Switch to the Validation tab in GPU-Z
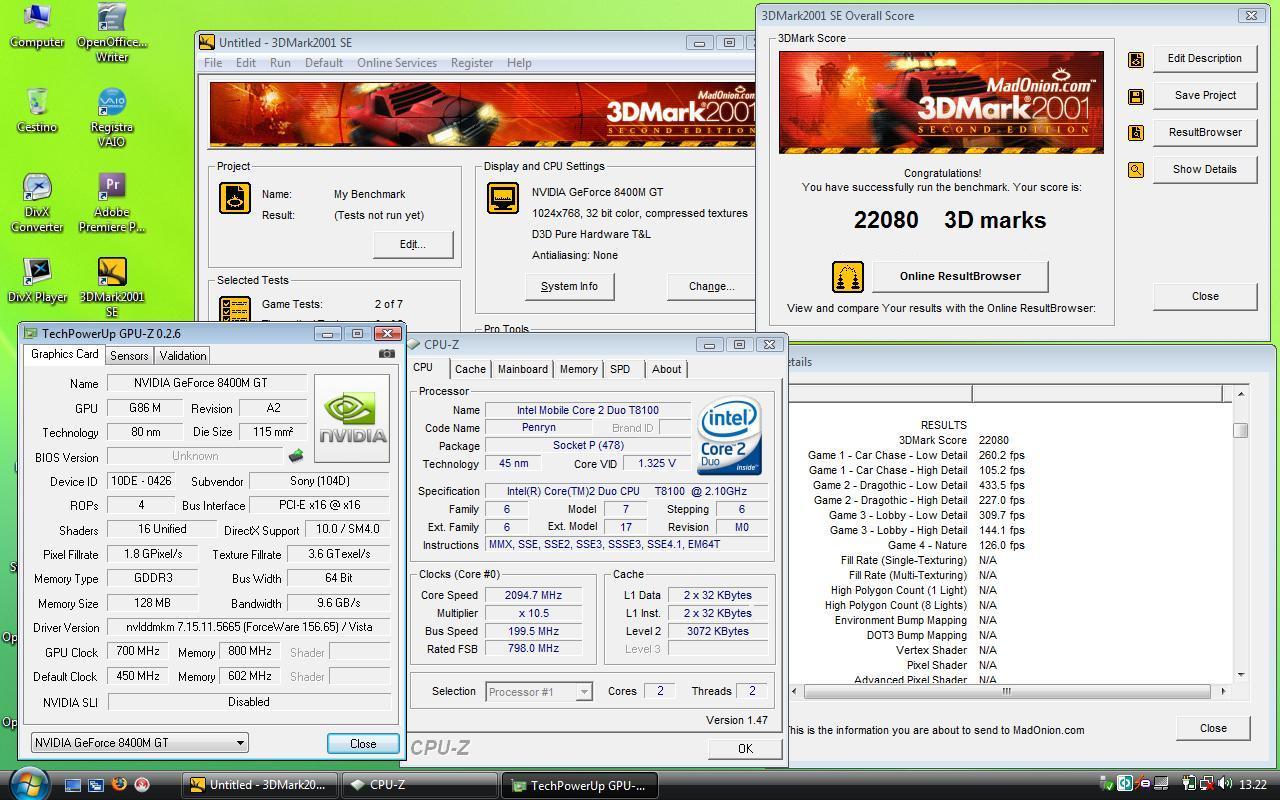 click(x=183, y=356)
